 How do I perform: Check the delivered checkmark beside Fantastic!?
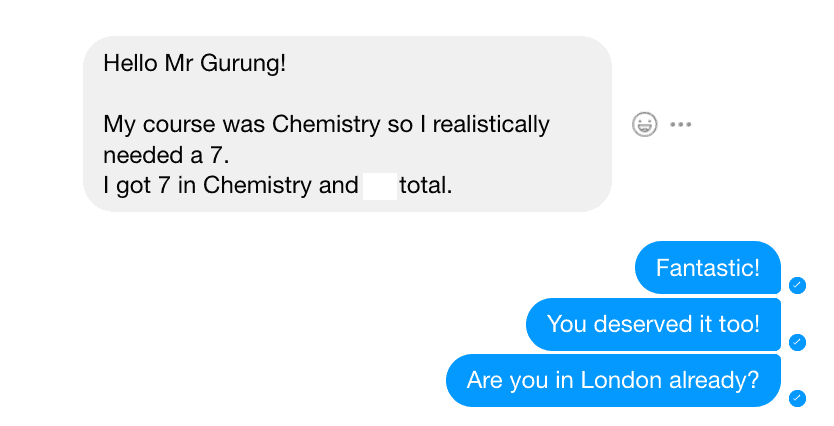click(797, 285)
